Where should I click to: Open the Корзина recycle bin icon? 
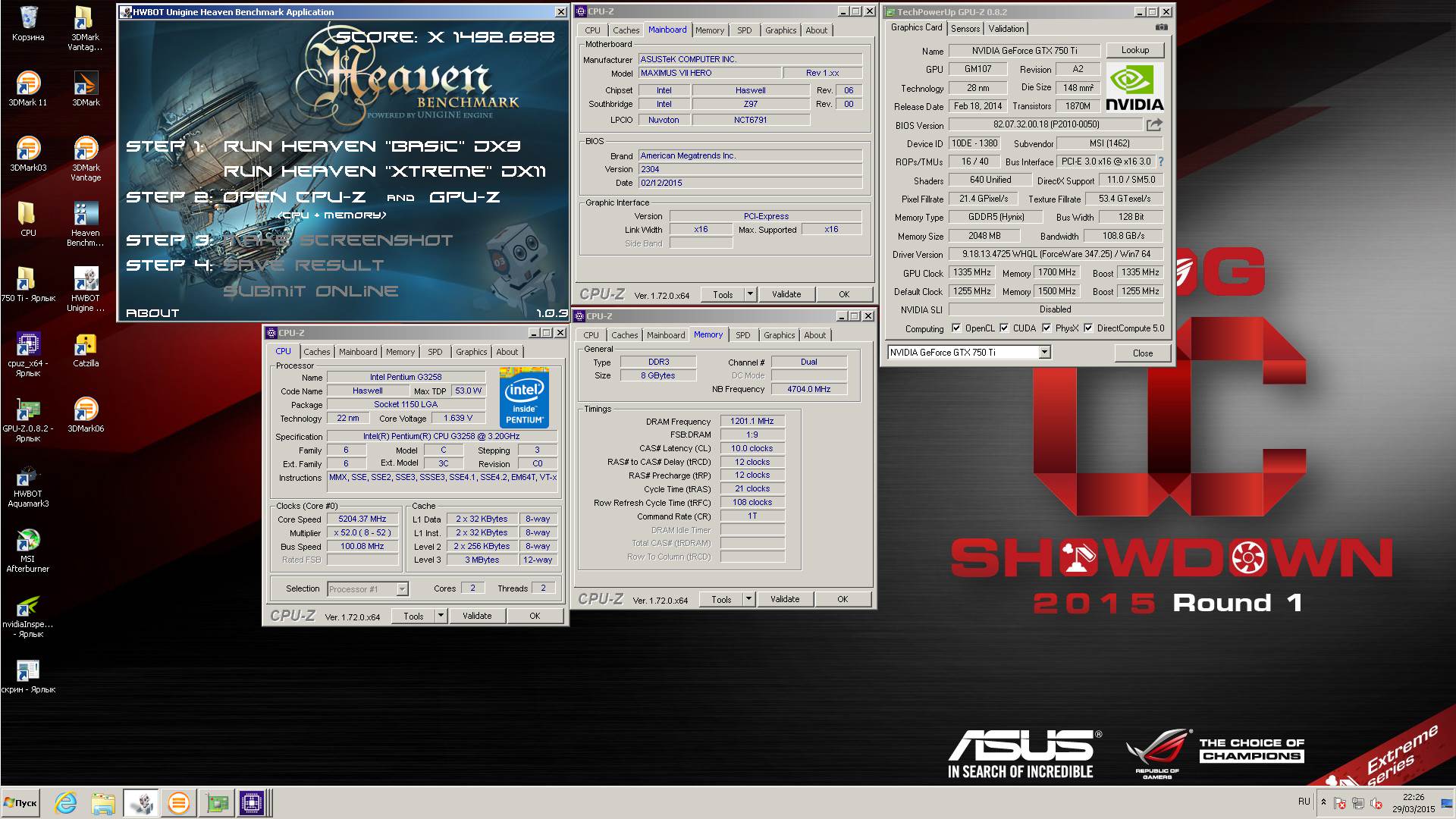[x=28, y=24]
